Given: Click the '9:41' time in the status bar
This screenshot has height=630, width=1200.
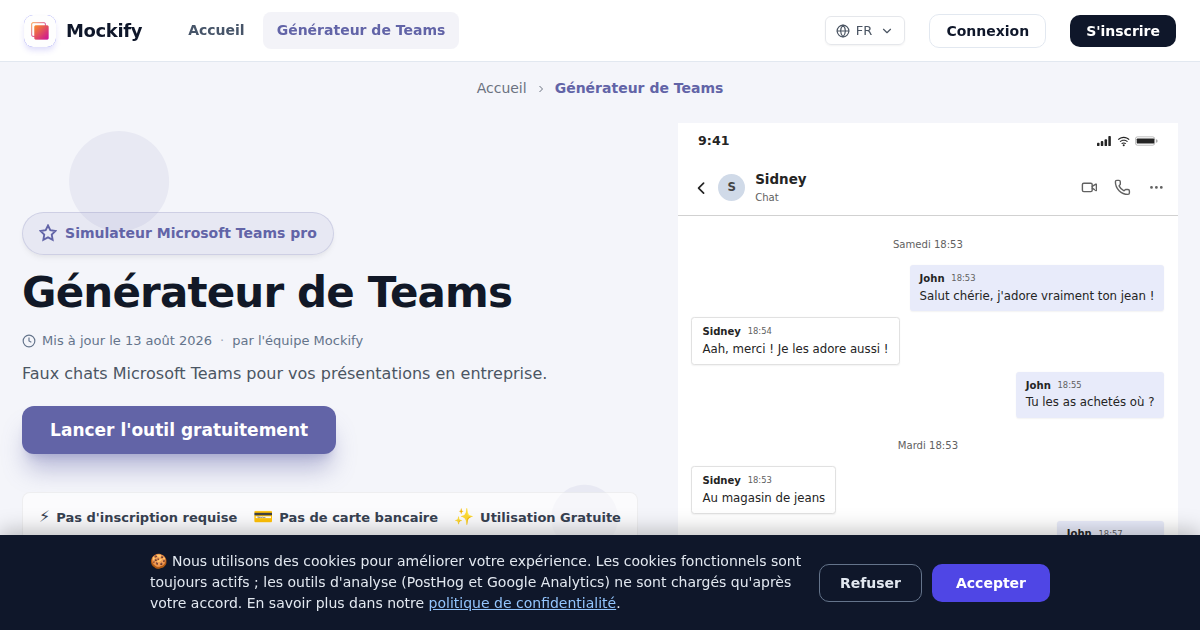Looking at the screenshot, I should click(713, 141).
